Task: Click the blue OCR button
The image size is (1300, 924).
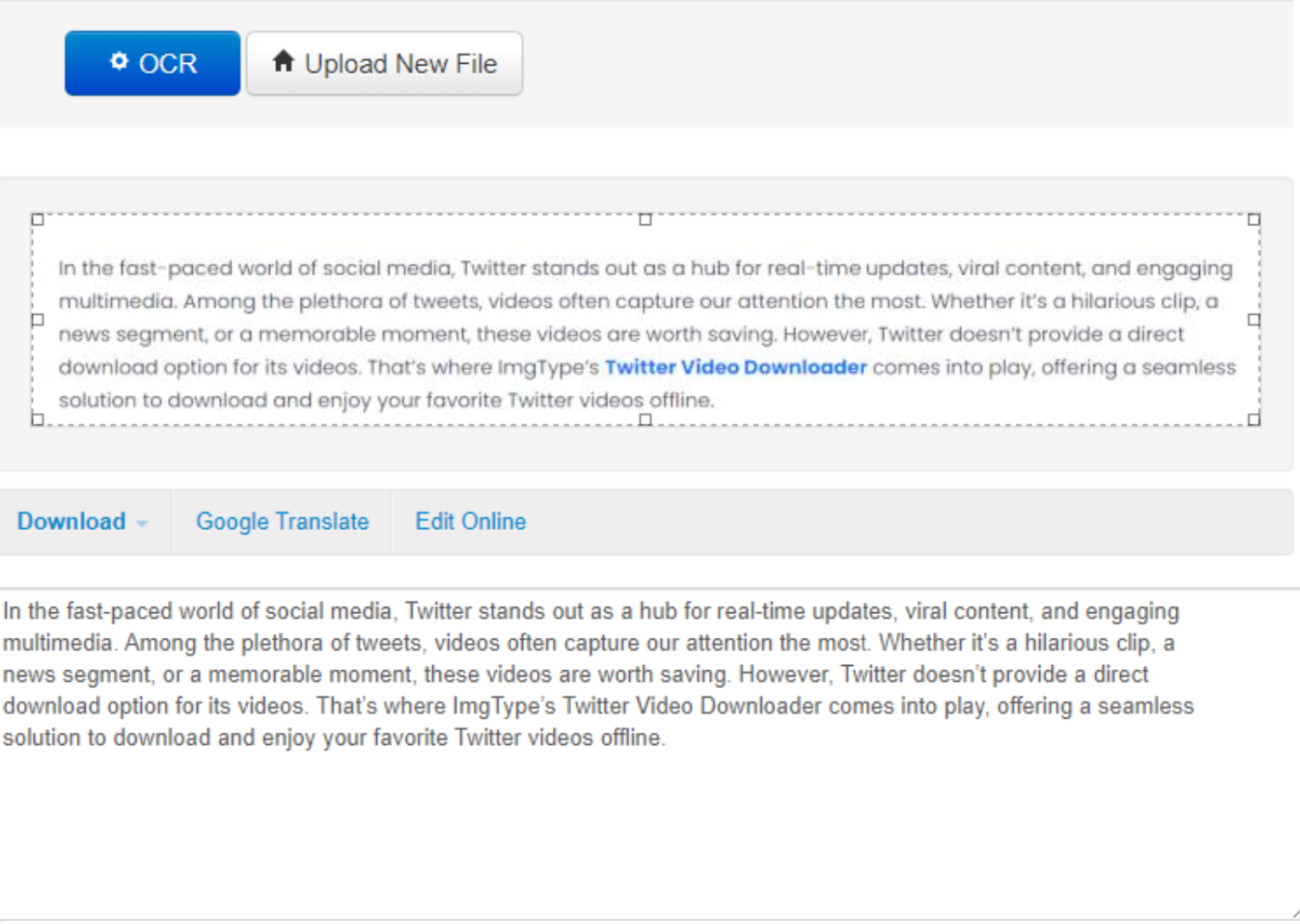Action: (153, 64)
